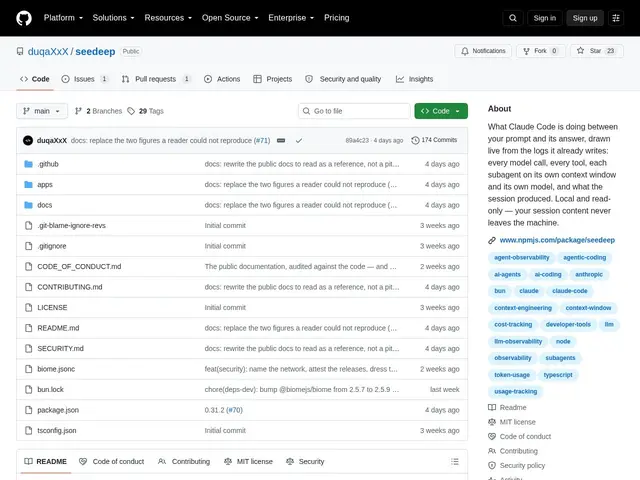Click the apps folder icon

[28, 184]
